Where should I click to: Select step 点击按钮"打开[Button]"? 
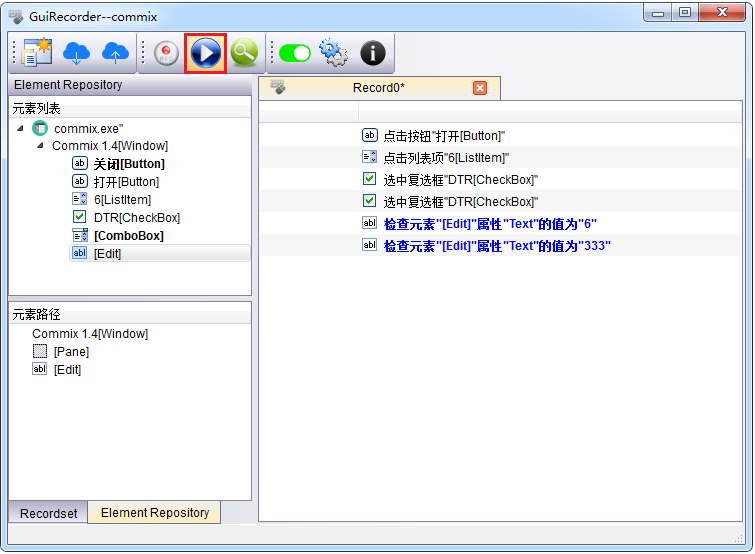point(444,136)
